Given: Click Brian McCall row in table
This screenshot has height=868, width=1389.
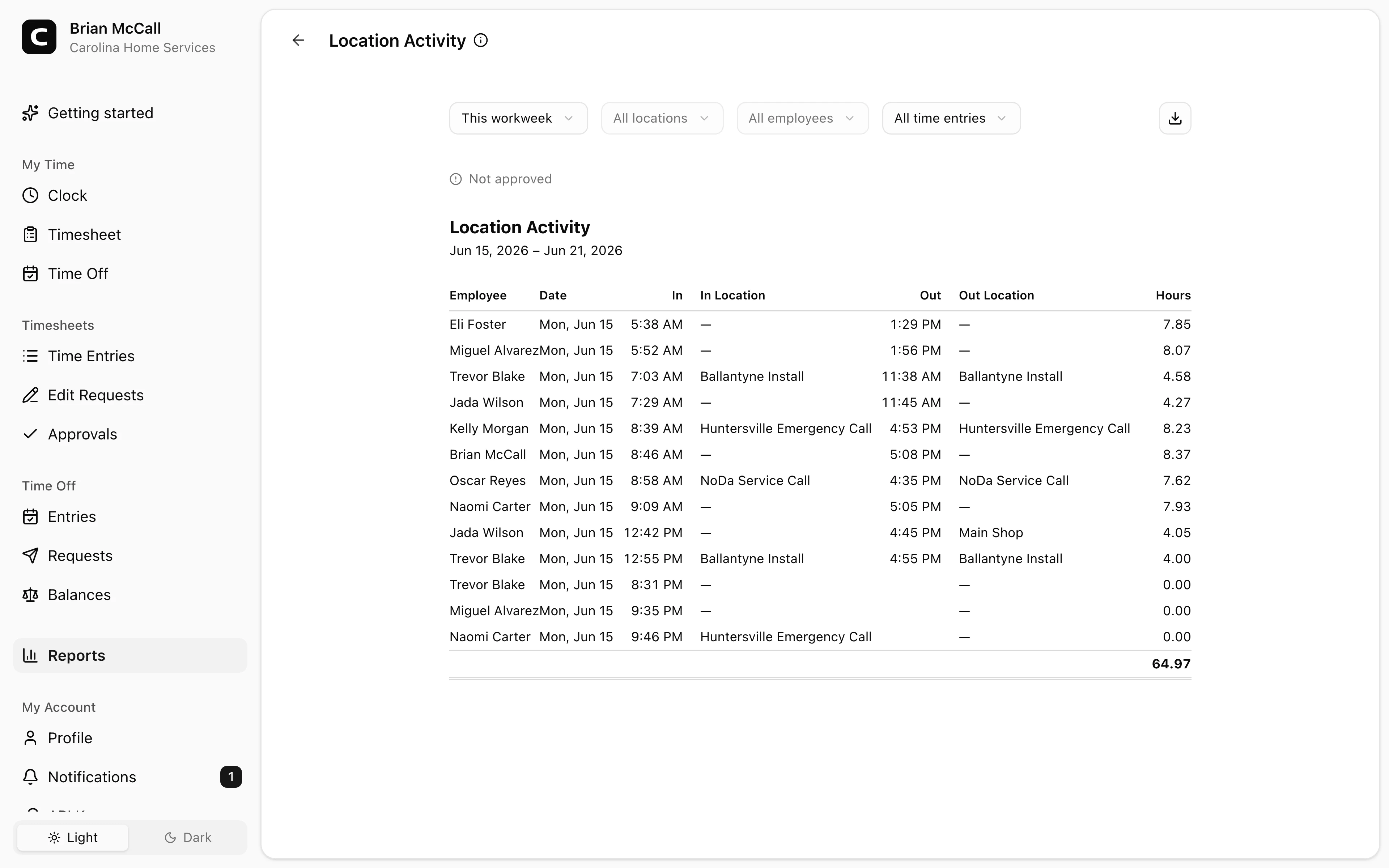Looking at the screenshot, I should coord(820,455).
